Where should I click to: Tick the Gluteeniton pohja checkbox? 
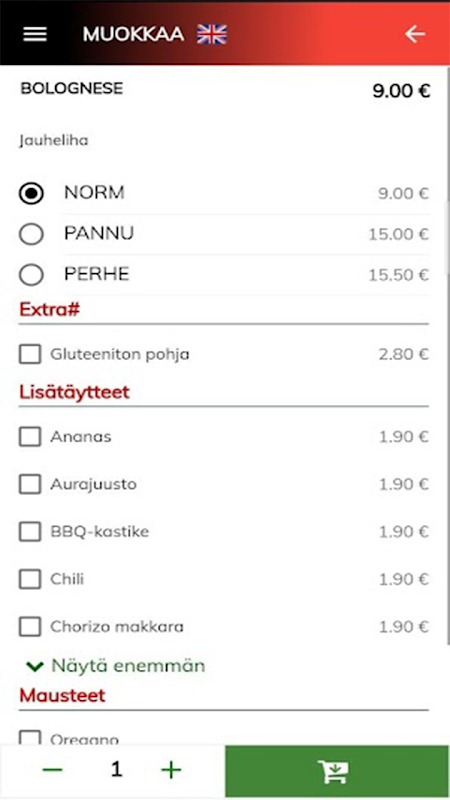coord(30,354)
